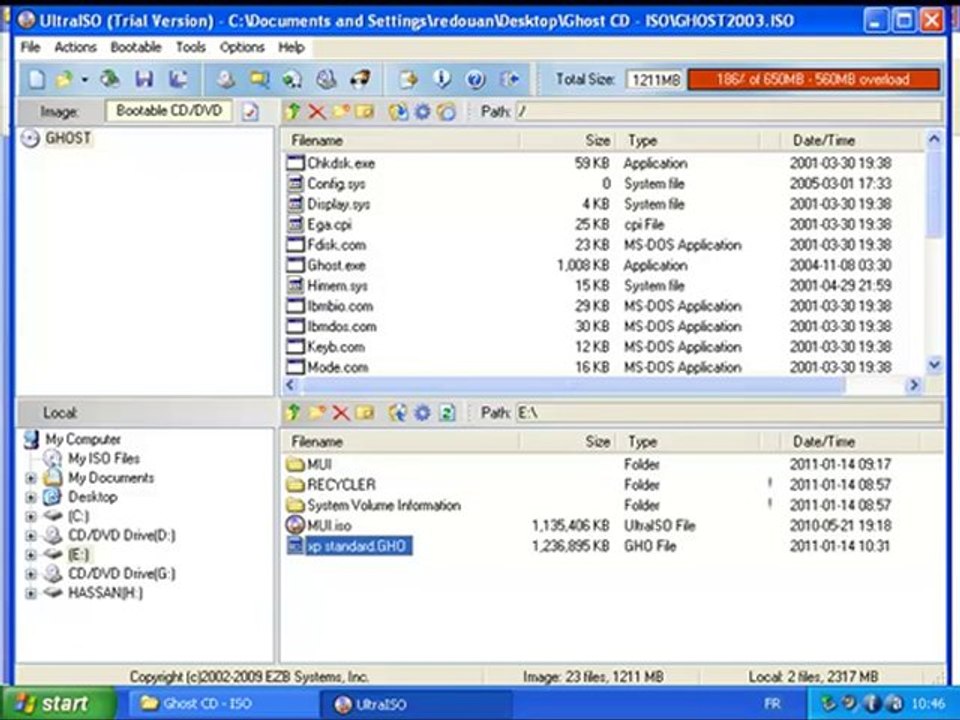Select MUI.iso in the local file list
Viewport: 960px width, 720px height.
click(x=329, y=525)
